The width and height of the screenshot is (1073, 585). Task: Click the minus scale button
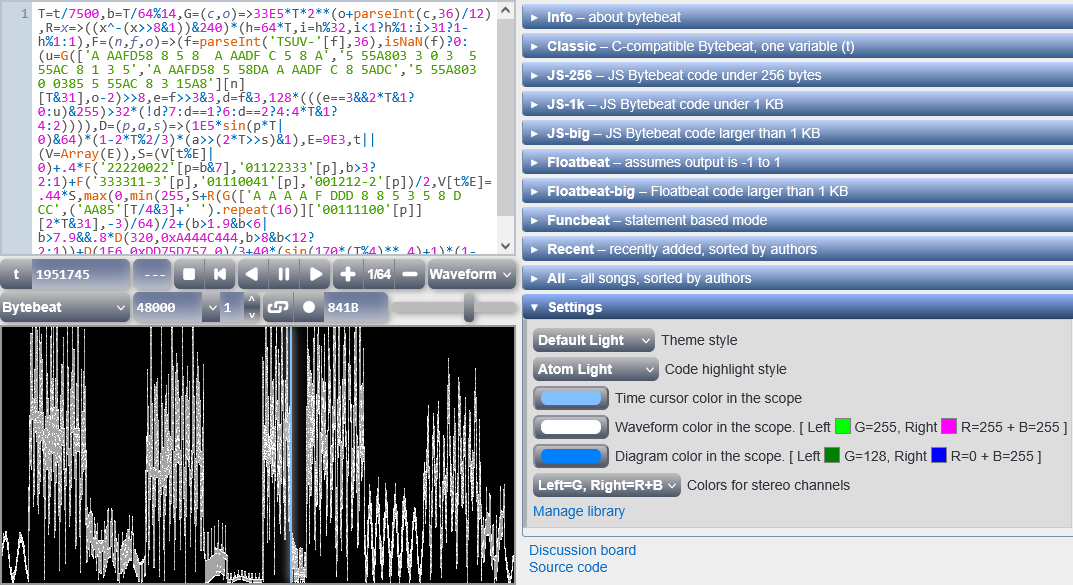(410, 274)
